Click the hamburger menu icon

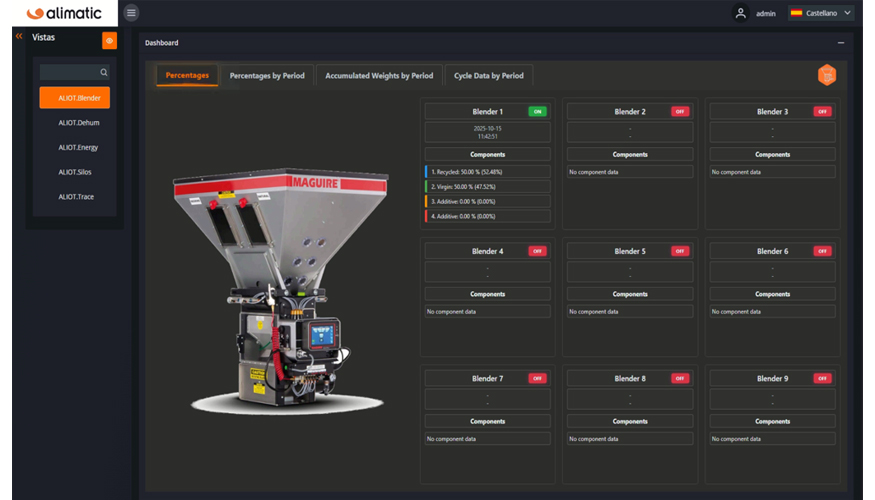[131, 13]
